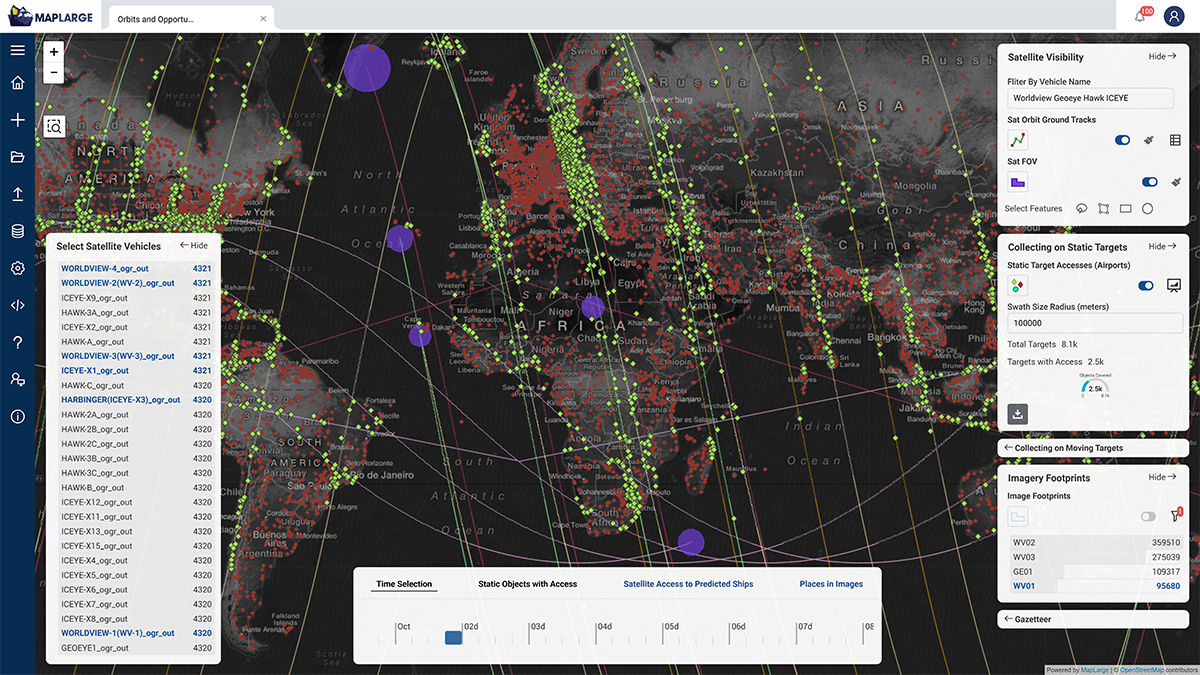This screenshot has height=675, width=1200.
Task: Switch to Static Objects with Access tab
Action: coord(527,584)
